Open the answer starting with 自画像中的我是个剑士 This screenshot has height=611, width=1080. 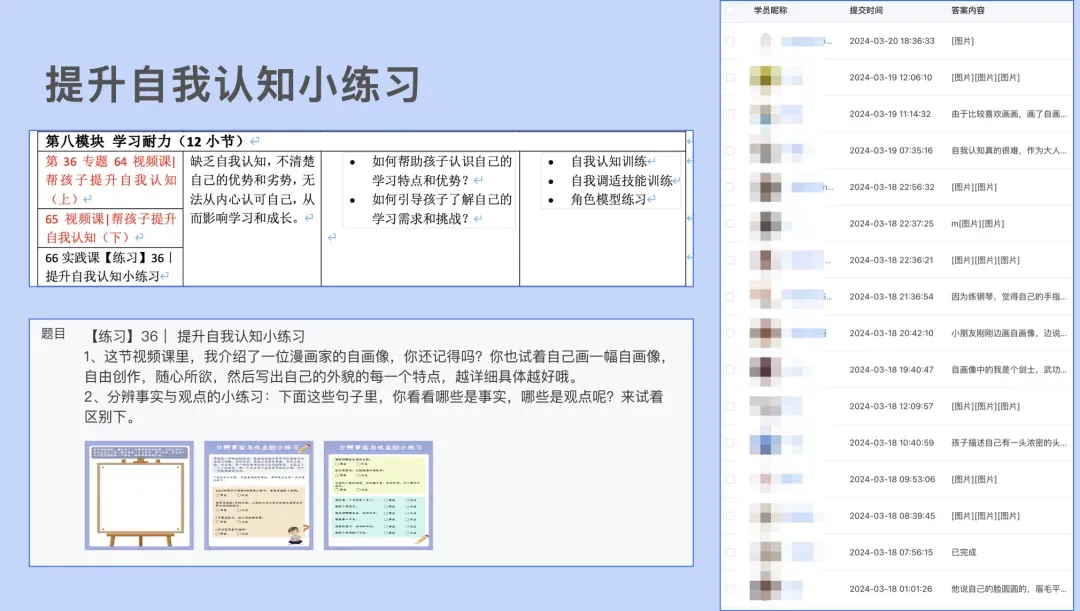pos(1005,369)
